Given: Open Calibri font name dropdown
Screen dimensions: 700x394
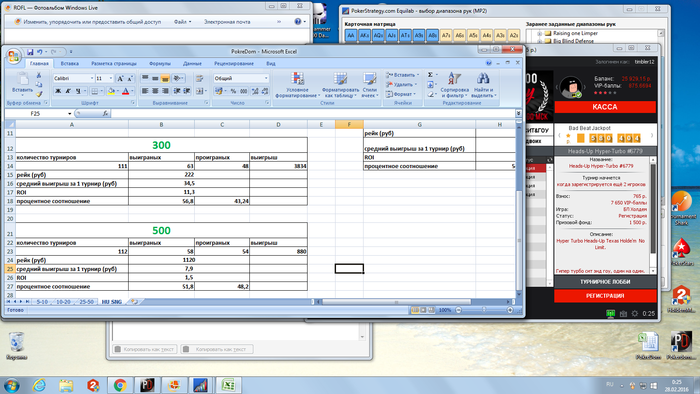Looking at the screenshot, I should click(92, 79).
